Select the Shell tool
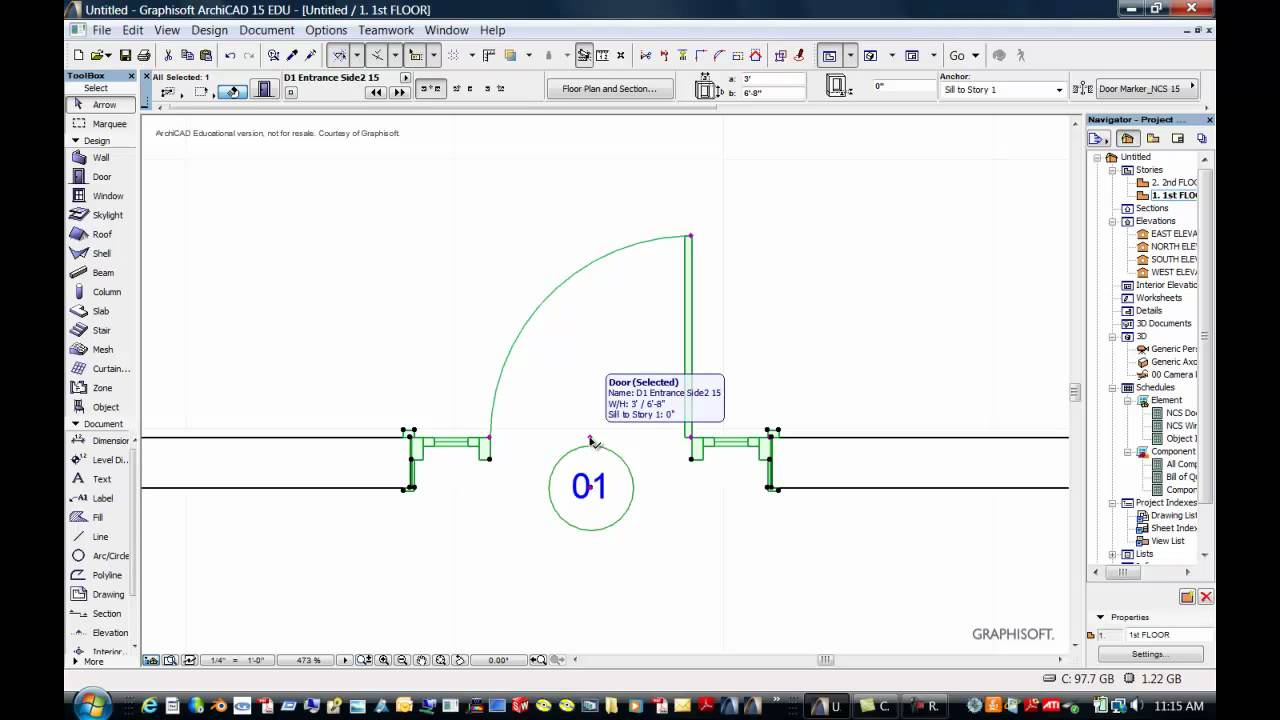 101,254
